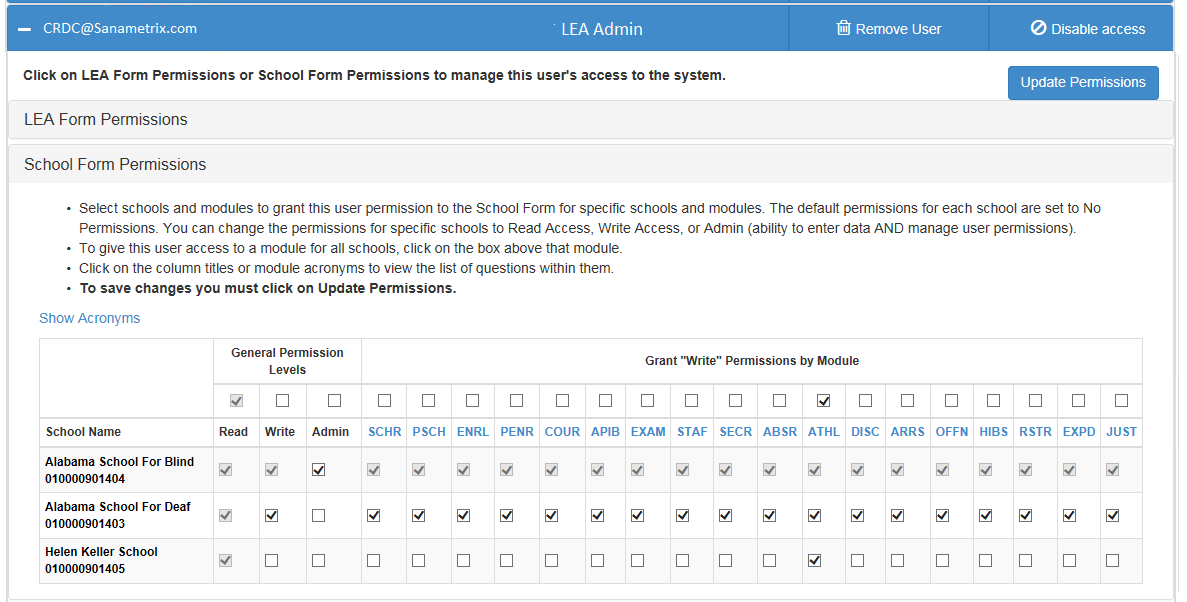The image size is (1187, 602).
Task: Check Admin permission for Helen Keller School
Action: point(319,561)
